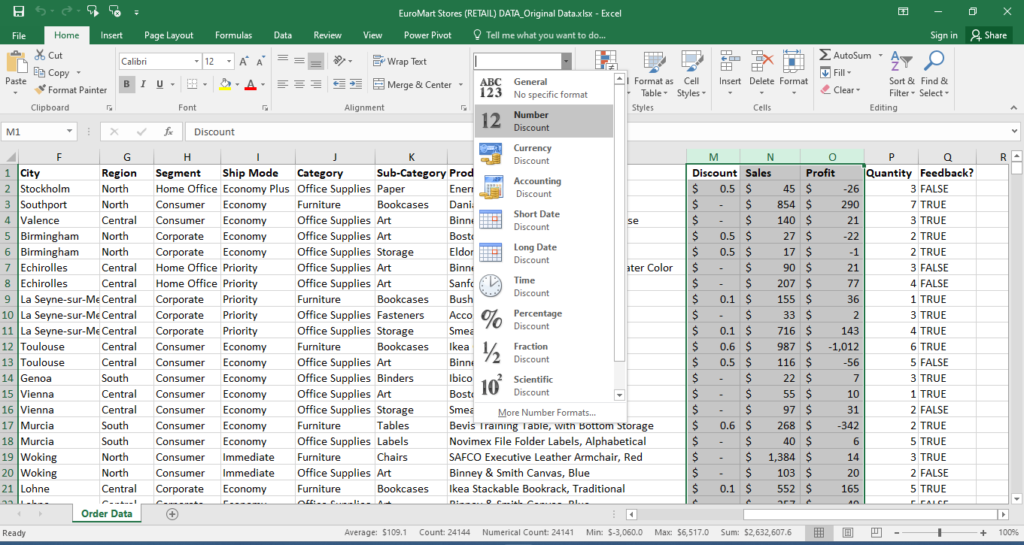Screen dimensions: 1024x545
Task: Increase font size with larger A icon
Action: (244, 61)
